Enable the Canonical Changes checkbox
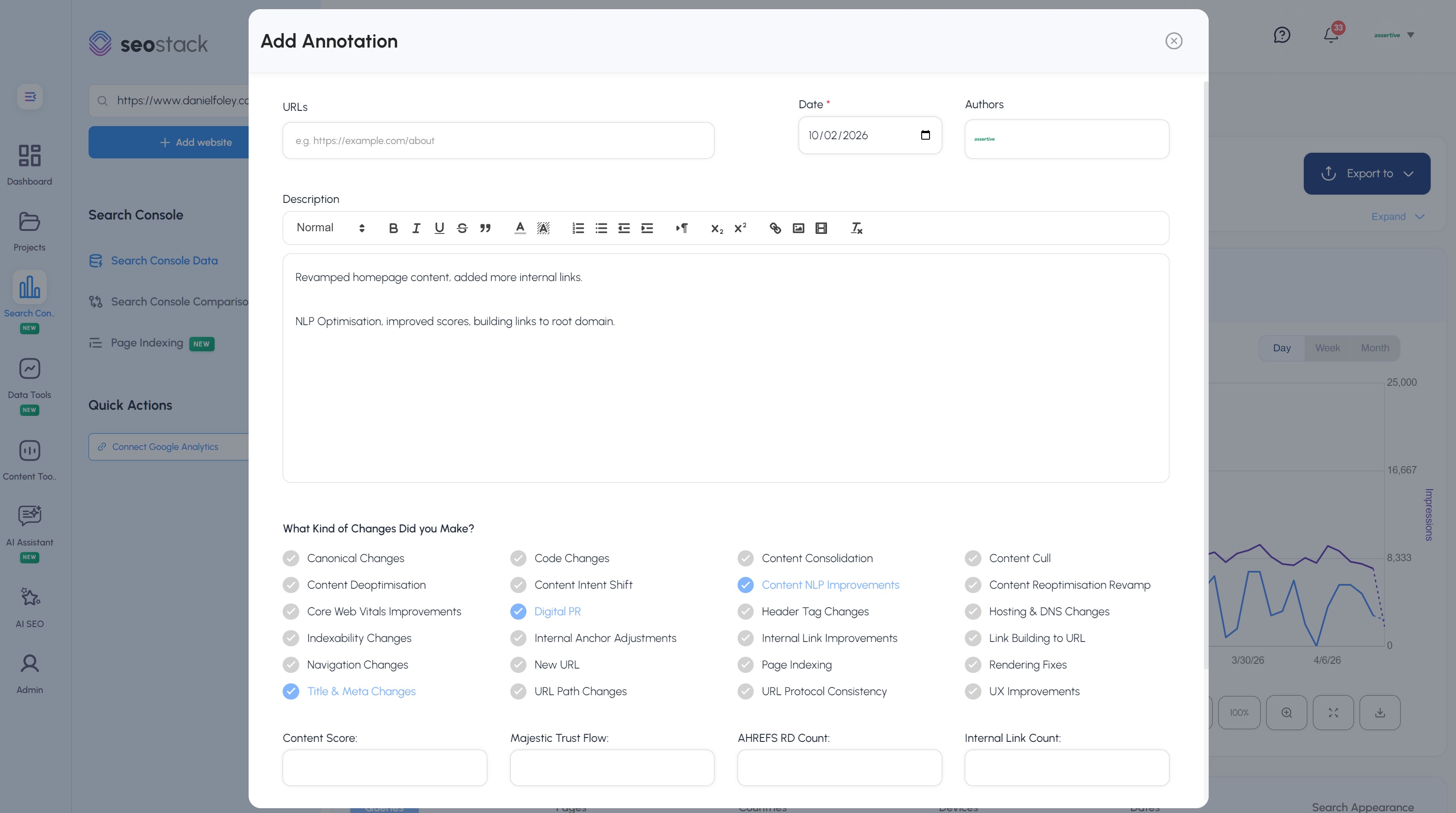Viewport: 1456px width, 813px height. coord(291,558)
